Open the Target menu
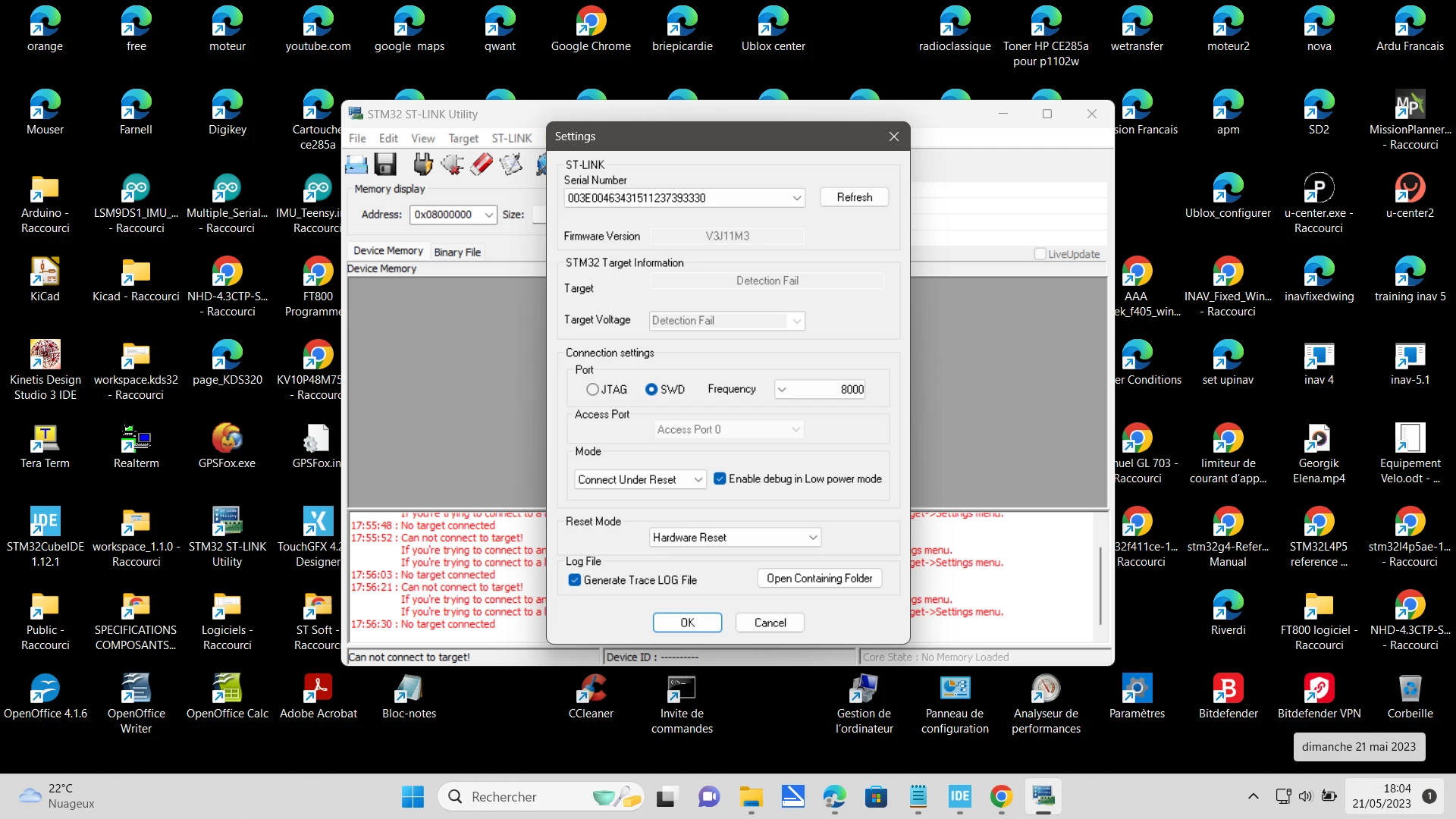1456x819 pixels. [x=463, y=138]
